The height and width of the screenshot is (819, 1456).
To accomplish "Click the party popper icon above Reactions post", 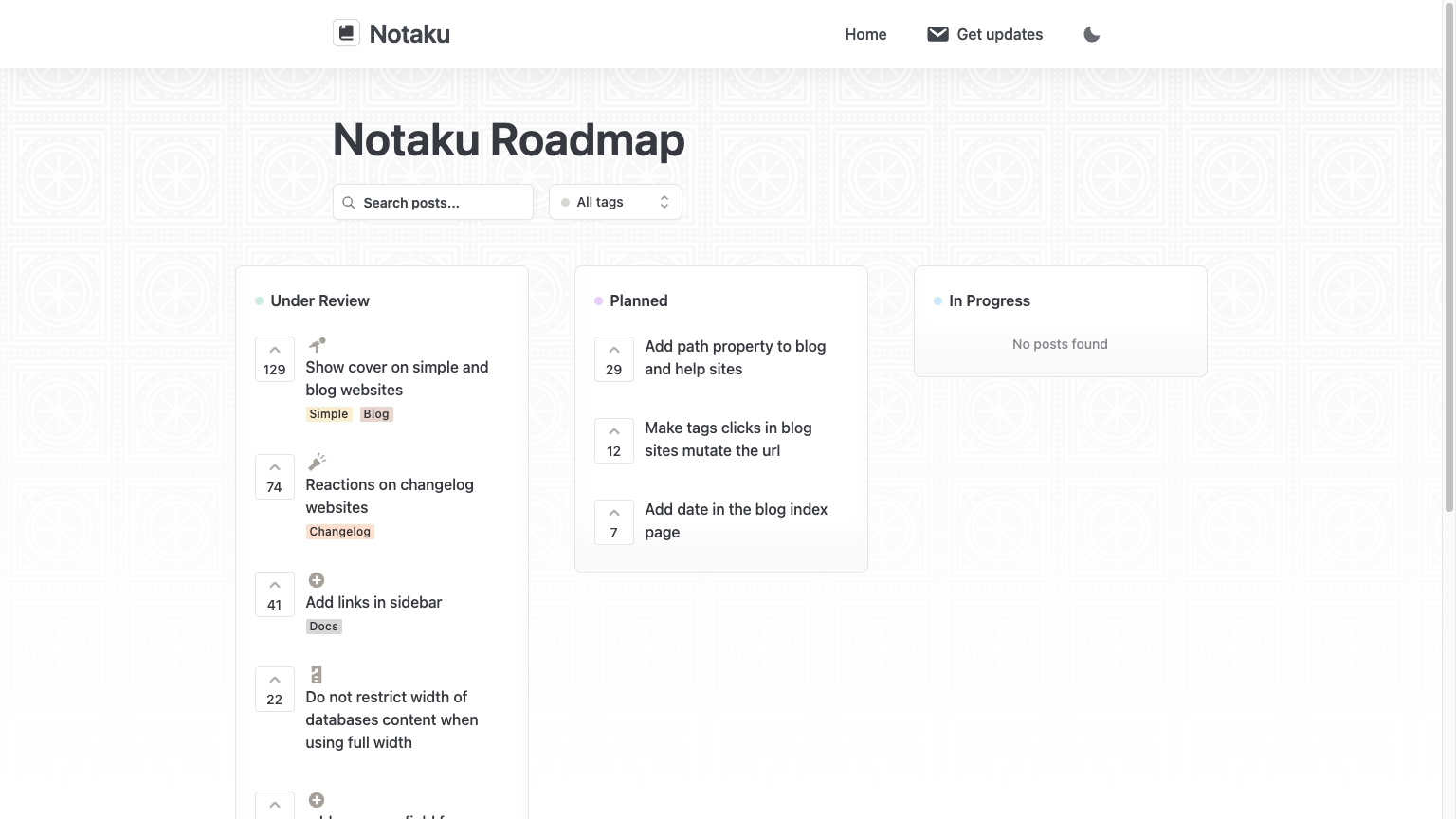I will [317, 463].
